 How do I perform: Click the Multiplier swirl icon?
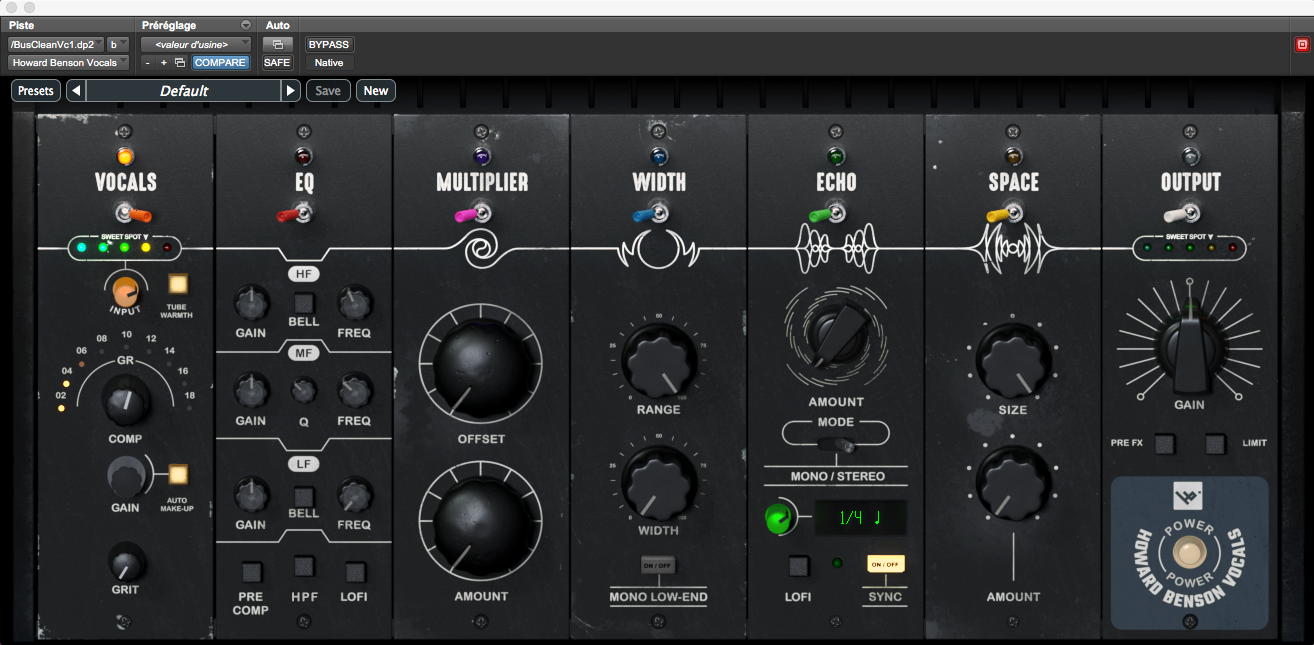pyautogui.click(x=481, y=246)
